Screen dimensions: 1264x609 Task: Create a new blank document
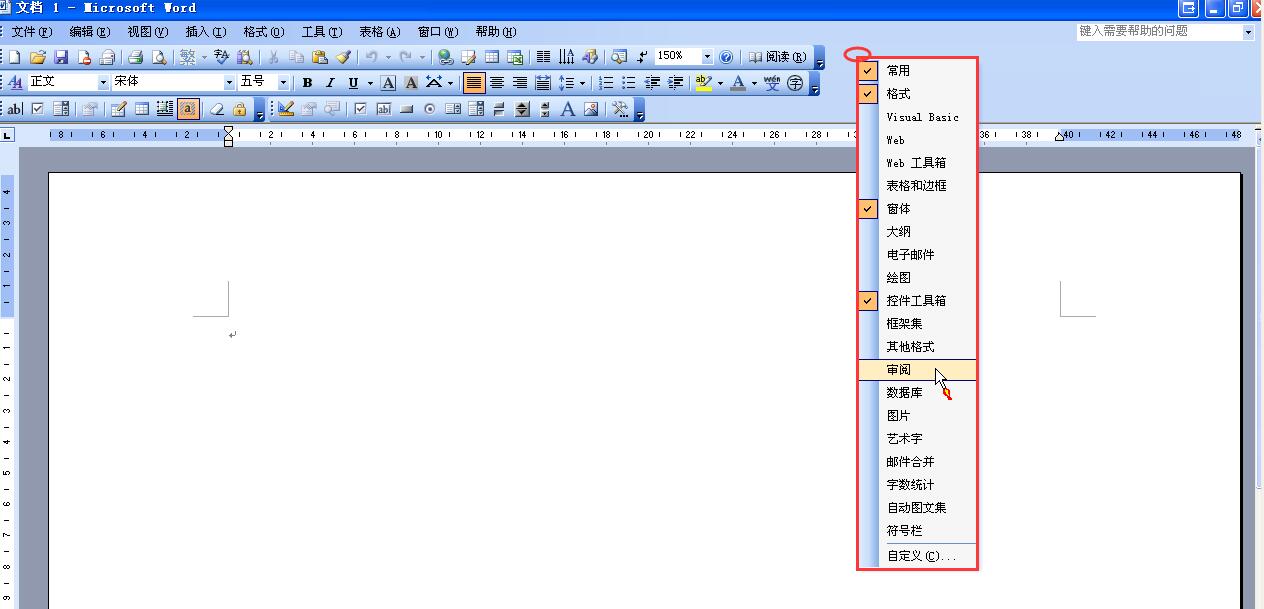[x=15, y=57]
